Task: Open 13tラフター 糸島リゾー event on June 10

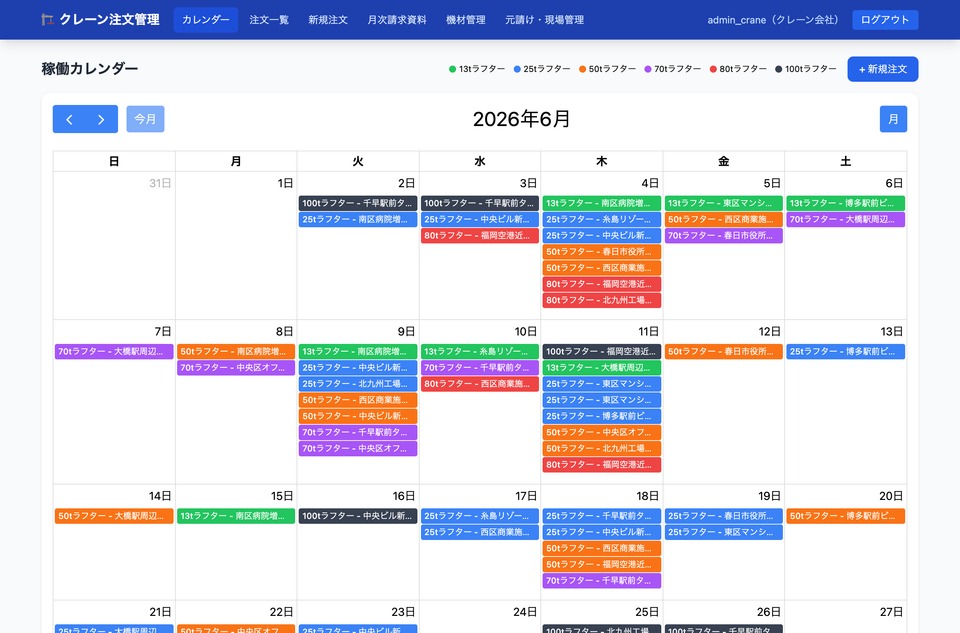Action: coord(479,351)
